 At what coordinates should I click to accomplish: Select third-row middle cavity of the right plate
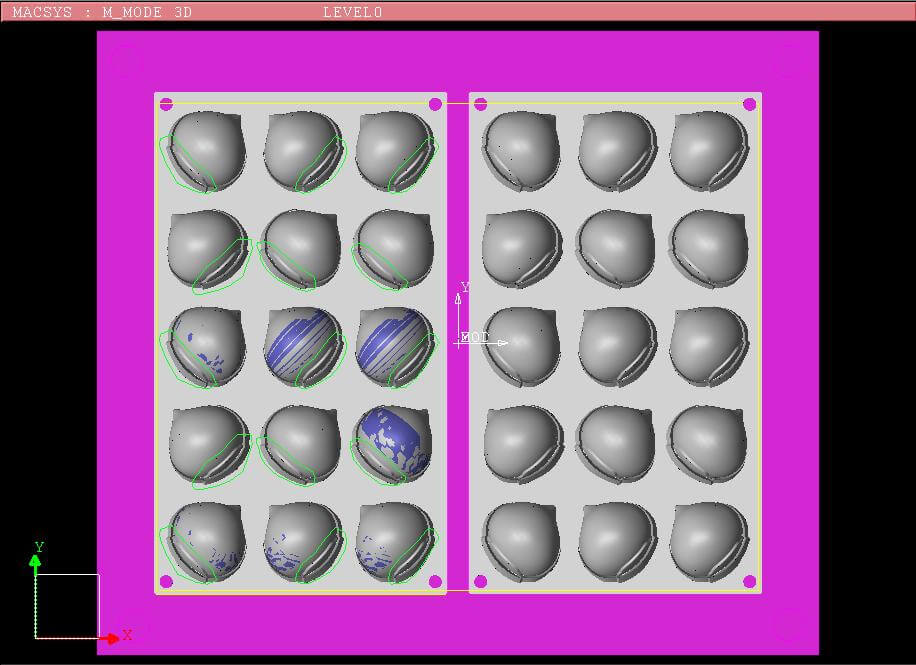point(618,347)
